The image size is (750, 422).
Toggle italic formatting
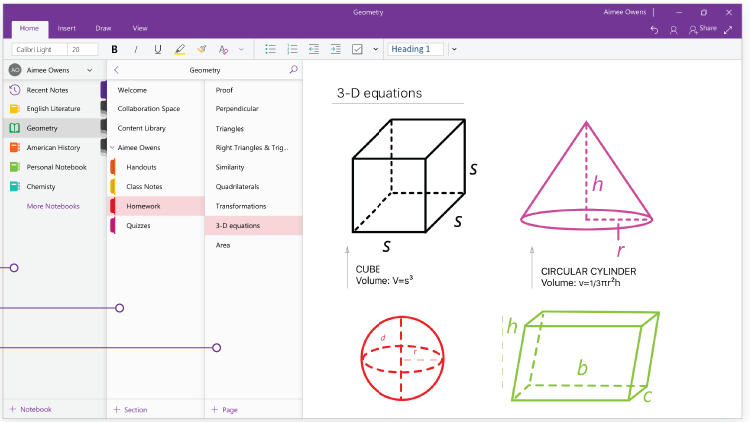pyautogui.click(x=136, y=49)
